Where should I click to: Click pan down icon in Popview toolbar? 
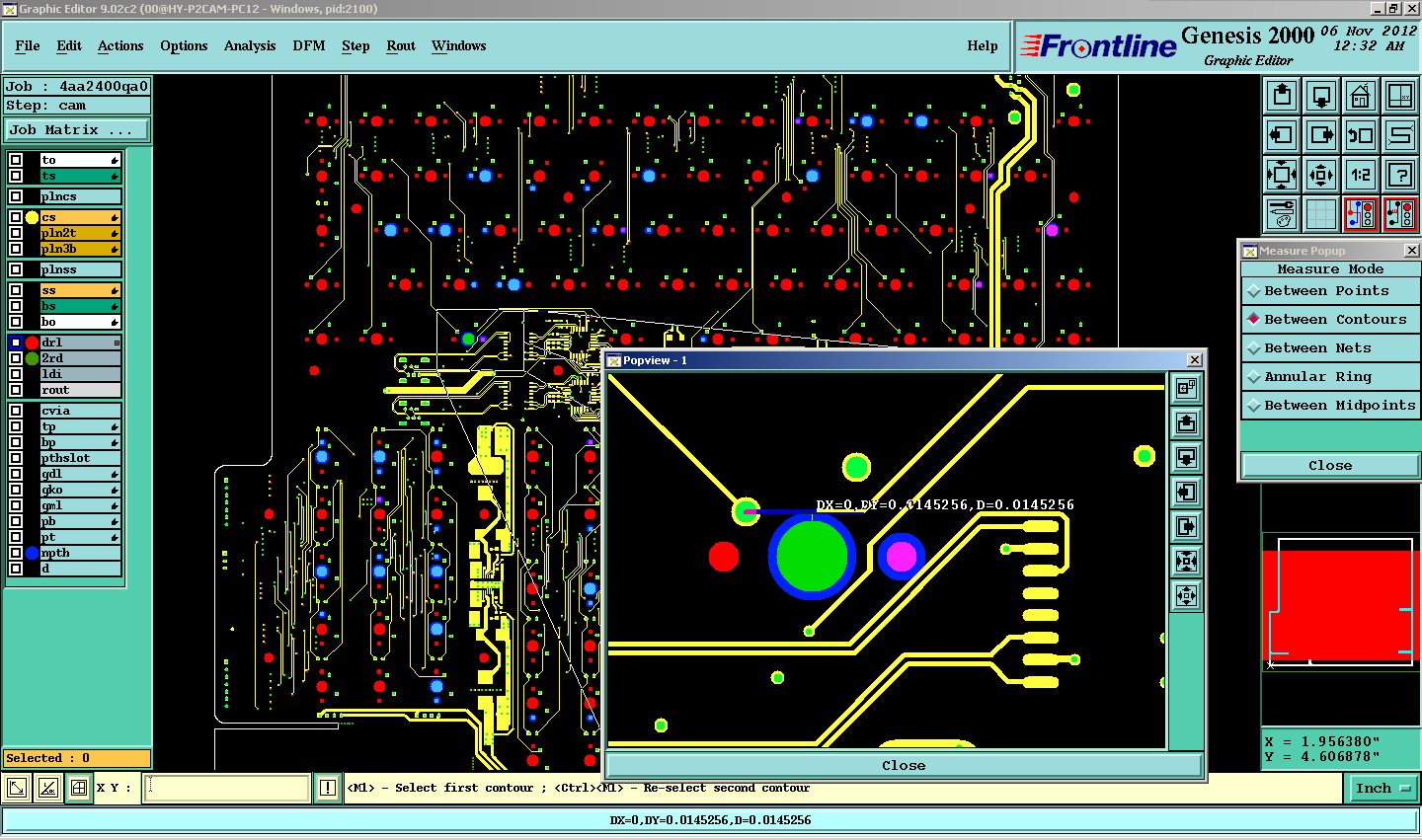pyautogui.click(x=1186, y=458)
